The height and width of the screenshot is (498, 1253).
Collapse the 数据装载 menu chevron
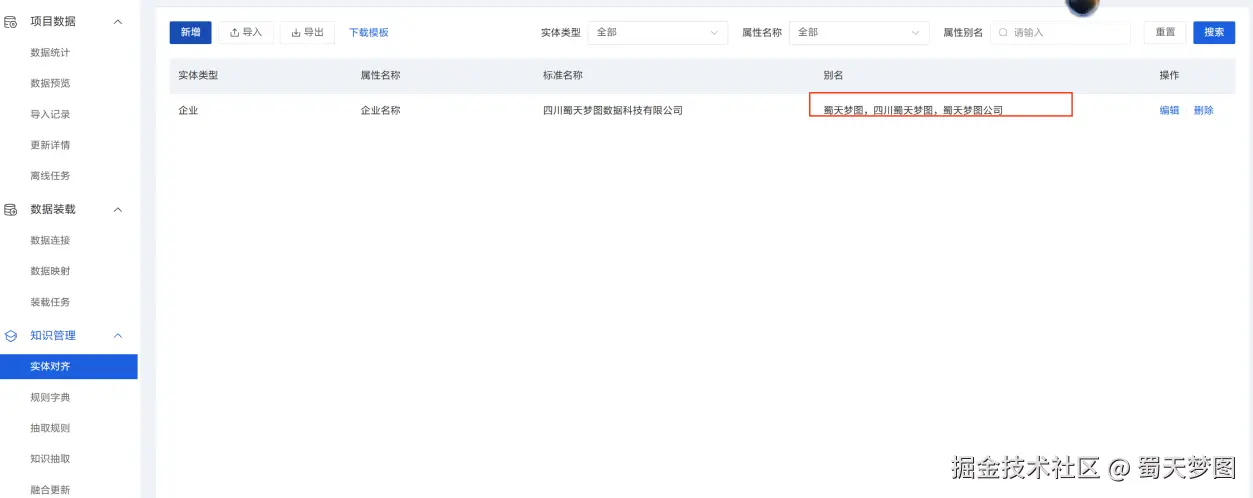point(118,210)
